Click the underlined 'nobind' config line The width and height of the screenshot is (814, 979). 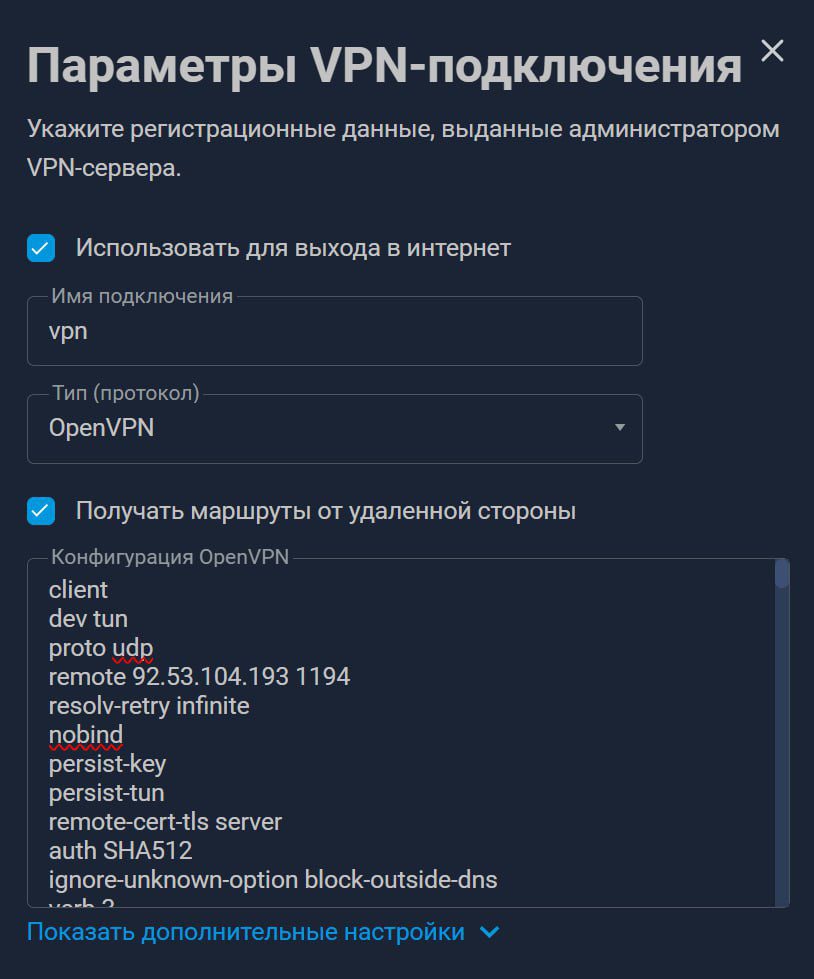pos(86,735)
